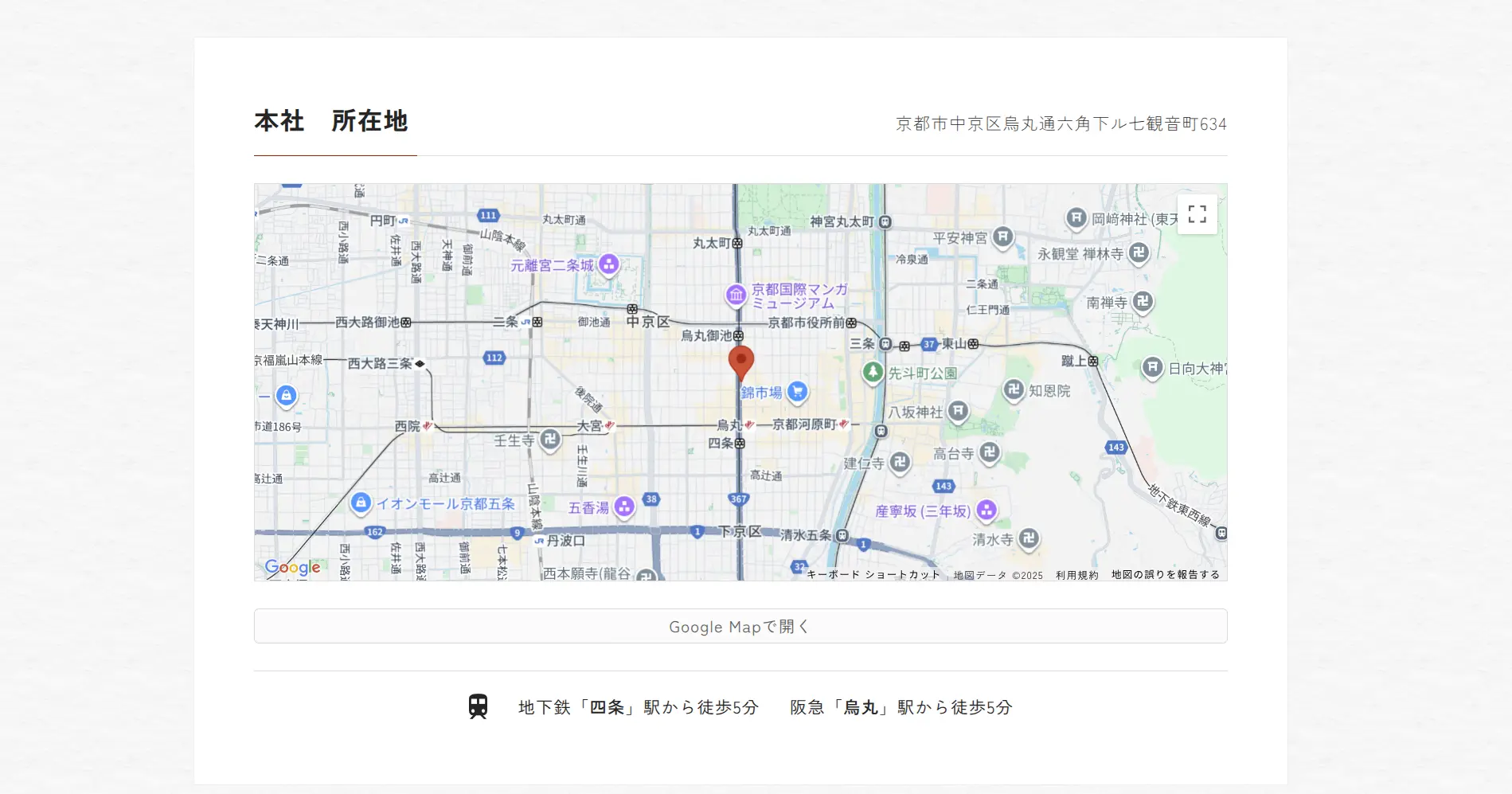
Task: Select the Nanzen-ji (南禅寺) temple icon
Action: tap(1143, 302)
